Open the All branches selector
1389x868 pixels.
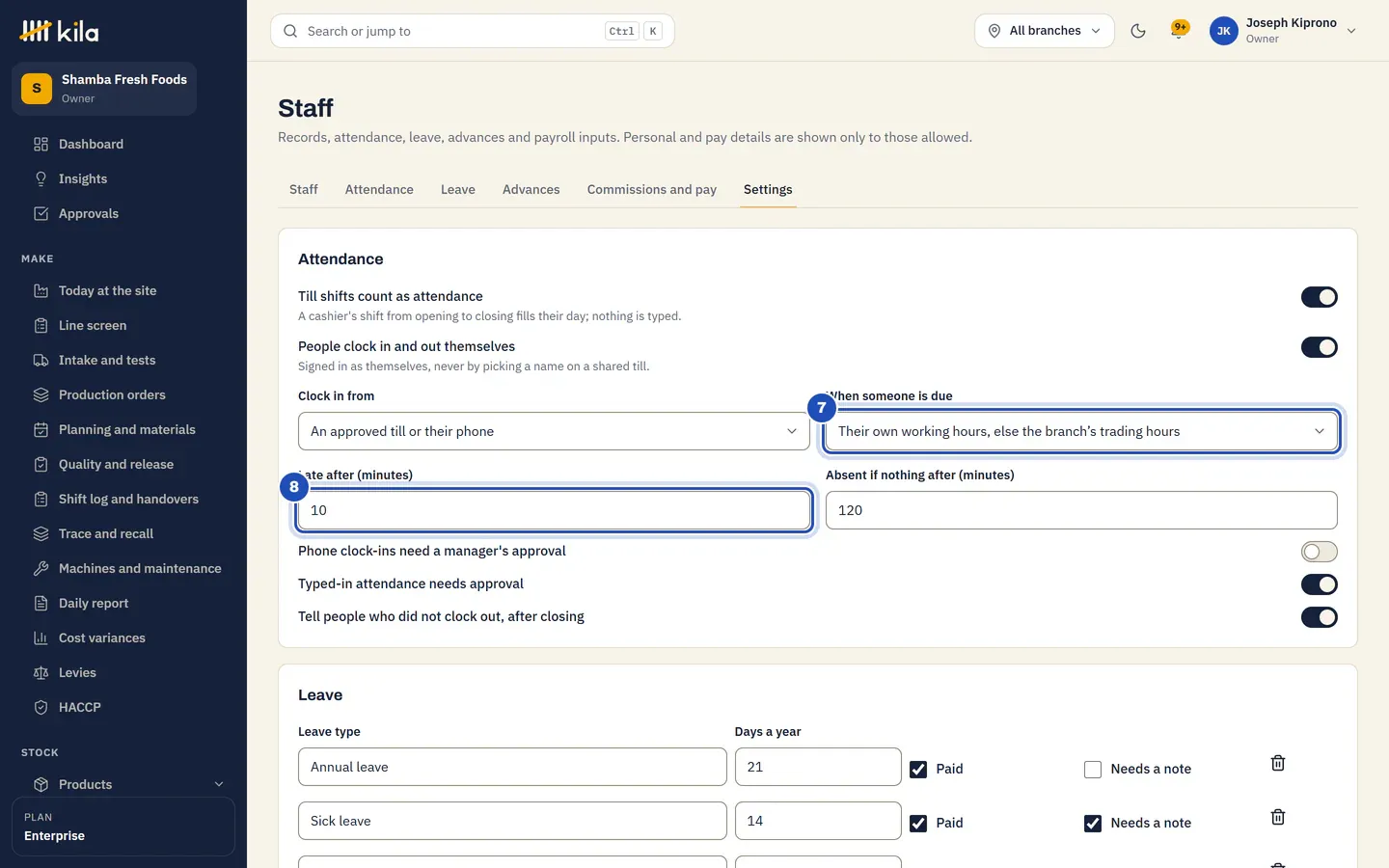coord(1045,31)
